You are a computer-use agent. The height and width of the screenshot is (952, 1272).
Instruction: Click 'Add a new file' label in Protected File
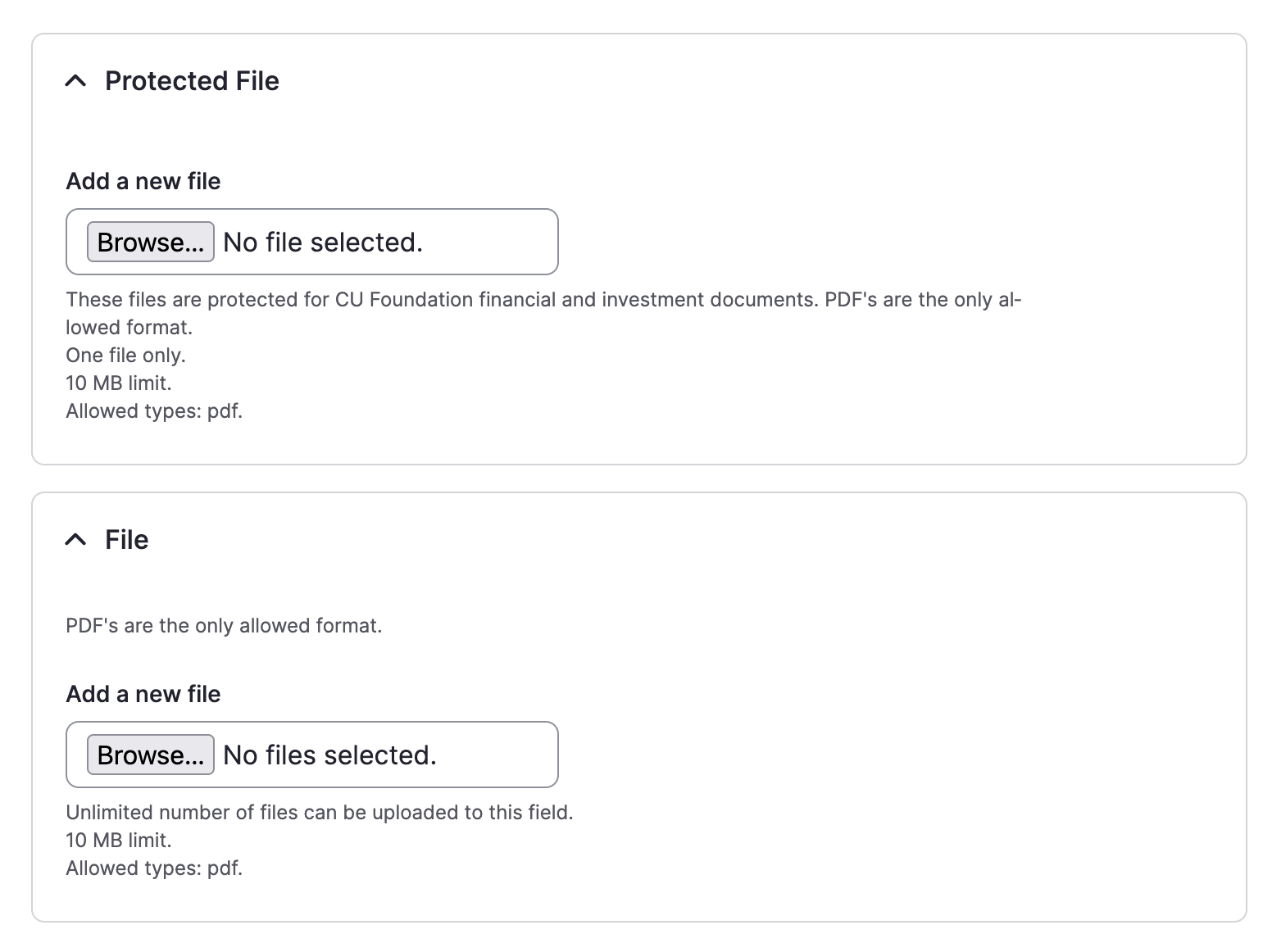click(x=143, y=181)
